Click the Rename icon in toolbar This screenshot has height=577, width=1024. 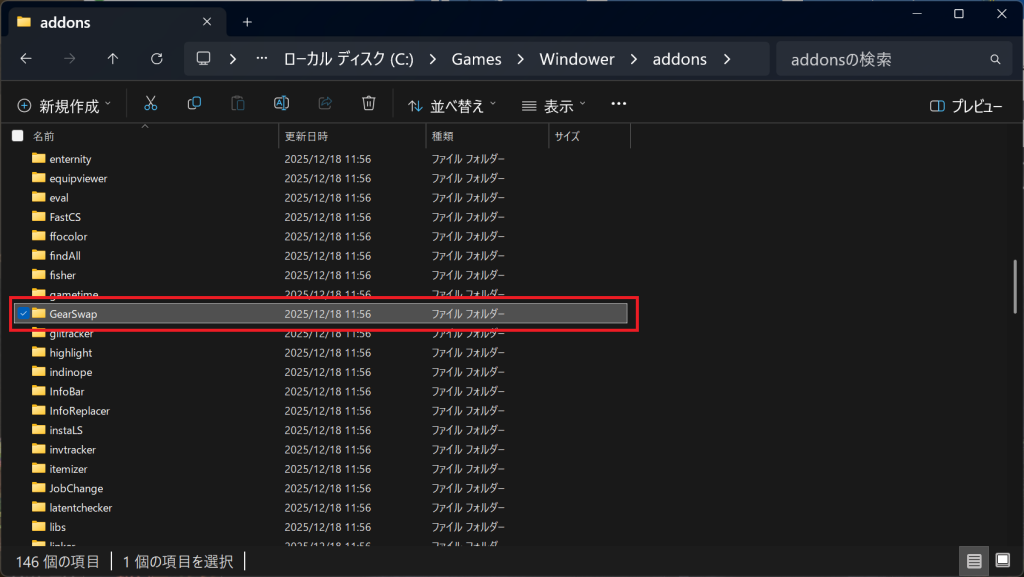282,104
